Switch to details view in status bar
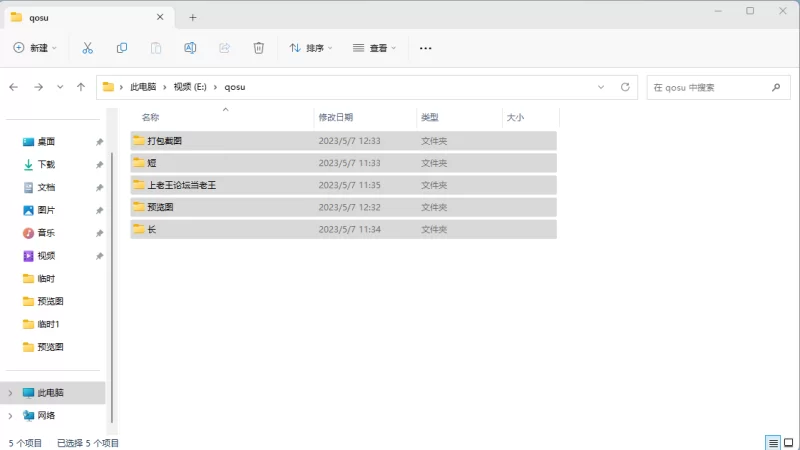800x450 pixels. [x=772, y=442]
